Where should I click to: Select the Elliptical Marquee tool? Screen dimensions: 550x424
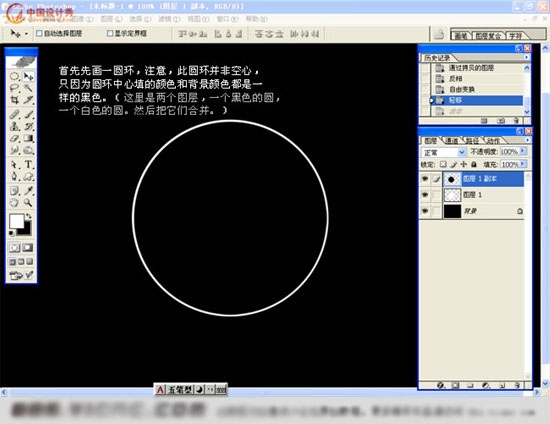(x=14, y=76)
